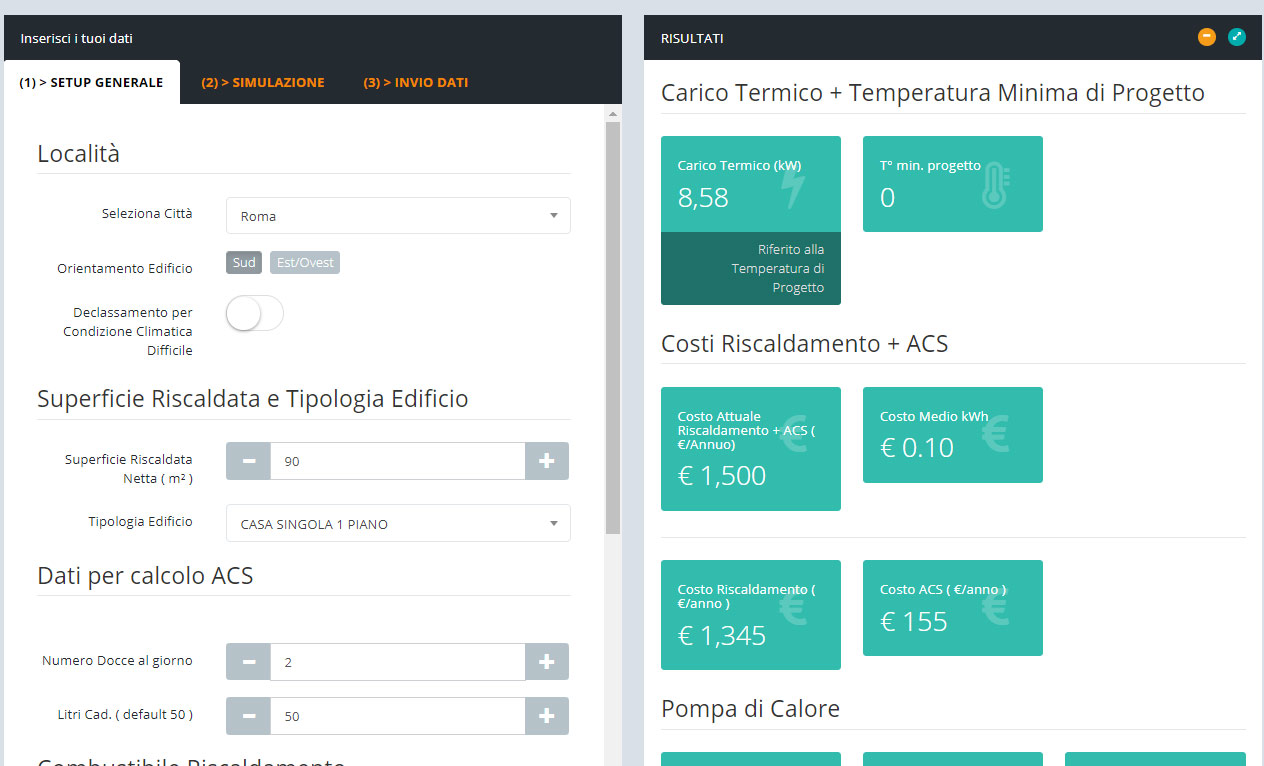Expand the Tipologia Edificio dropdown
The width and height of the screenshot is (1264, 766).
398,524
